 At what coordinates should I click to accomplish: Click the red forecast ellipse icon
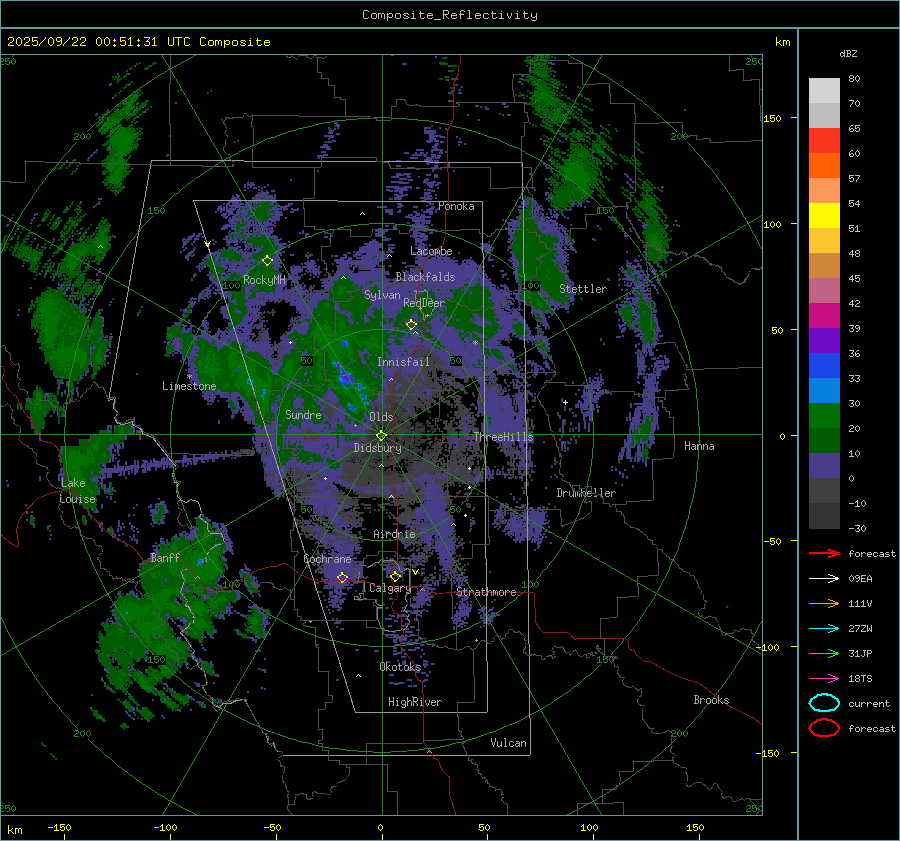click(823, 728)
